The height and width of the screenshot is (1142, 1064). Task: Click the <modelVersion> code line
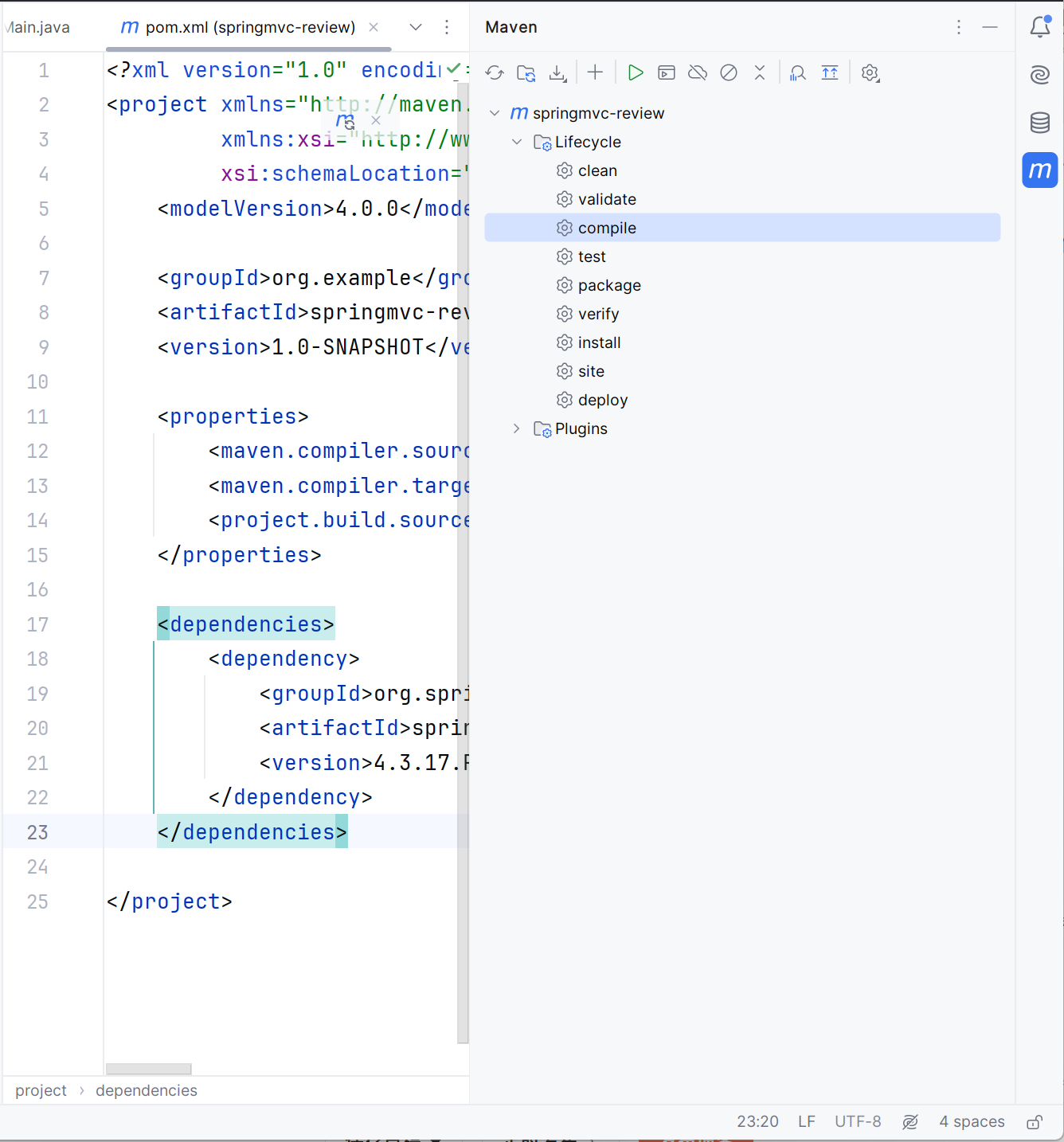pos(313,209)
